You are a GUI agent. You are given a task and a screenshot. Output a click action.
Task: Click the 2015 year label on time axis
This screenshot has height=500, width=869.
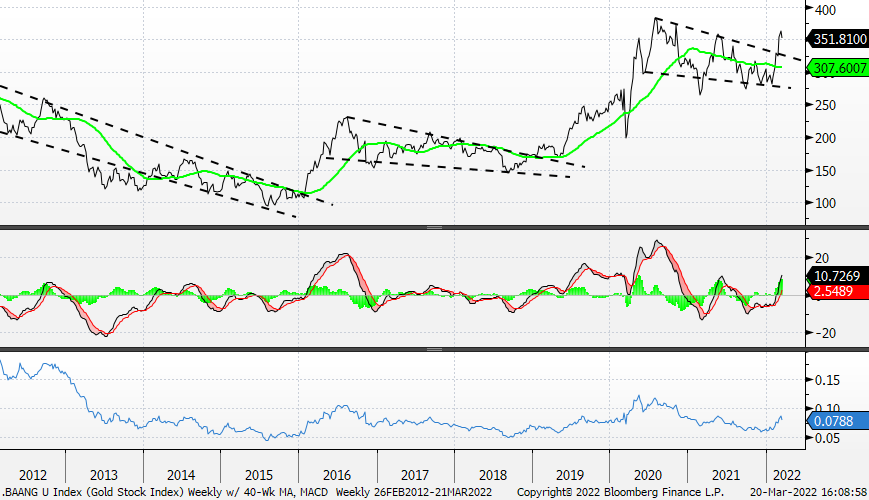pos(259,475)
